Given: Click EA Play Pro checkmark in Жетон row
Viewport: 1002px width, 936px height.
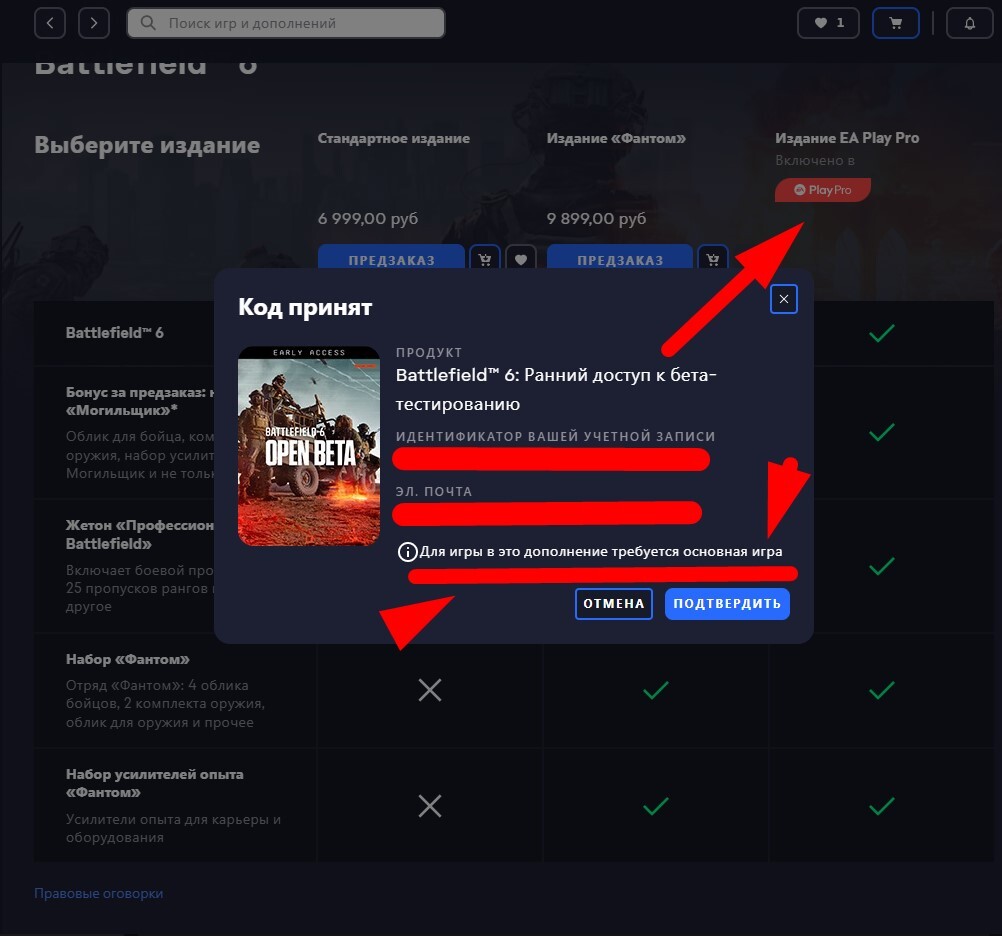Looking at the screenshot, I should pyautogui.click(x=881, y=566).
